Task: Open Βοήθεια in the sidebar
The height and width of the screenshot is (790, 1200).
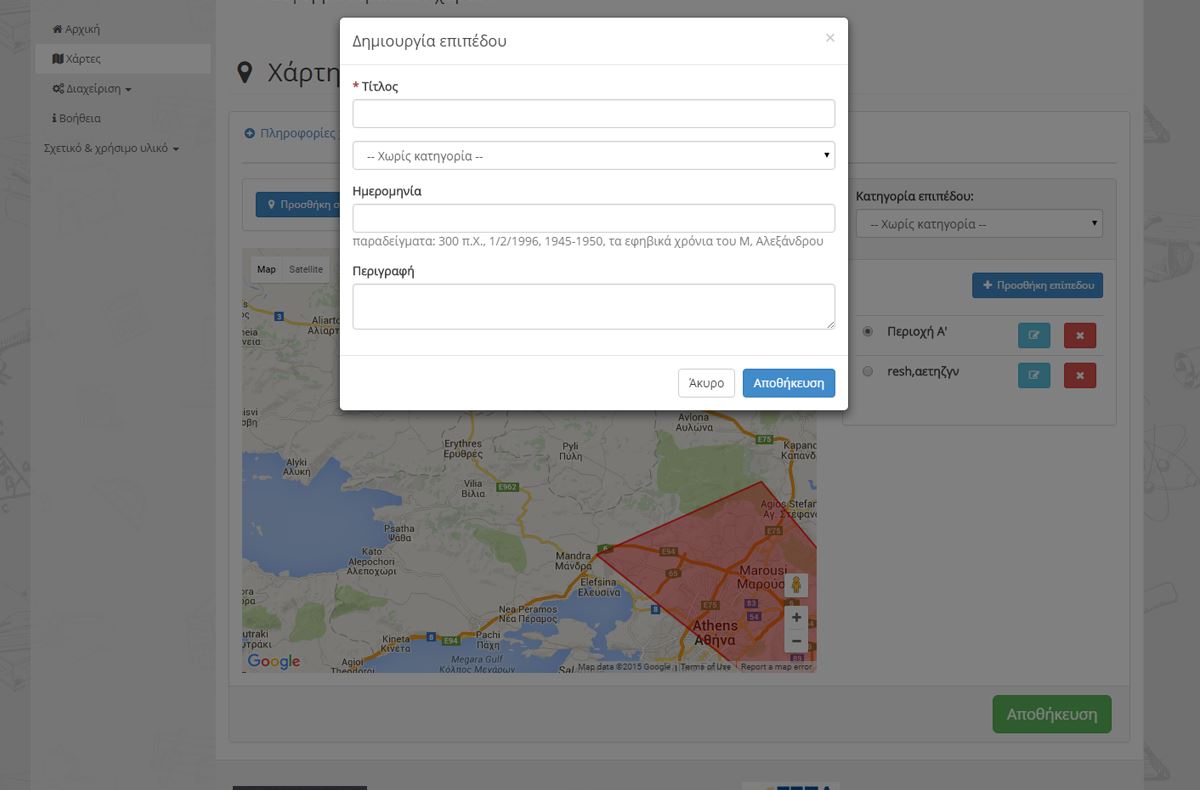Action: pyautogui.click(x=76, y=118)
